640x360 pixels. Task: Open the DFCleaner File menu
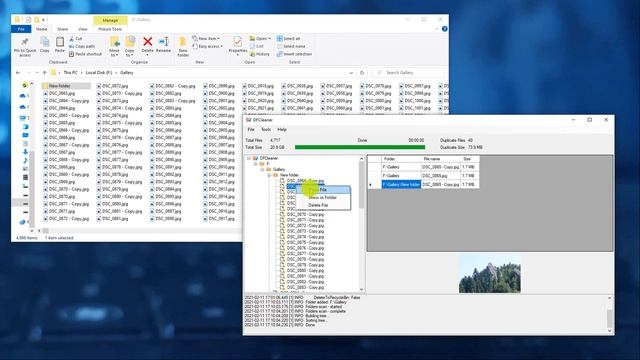pyautogui.click(x=251, y=129)
